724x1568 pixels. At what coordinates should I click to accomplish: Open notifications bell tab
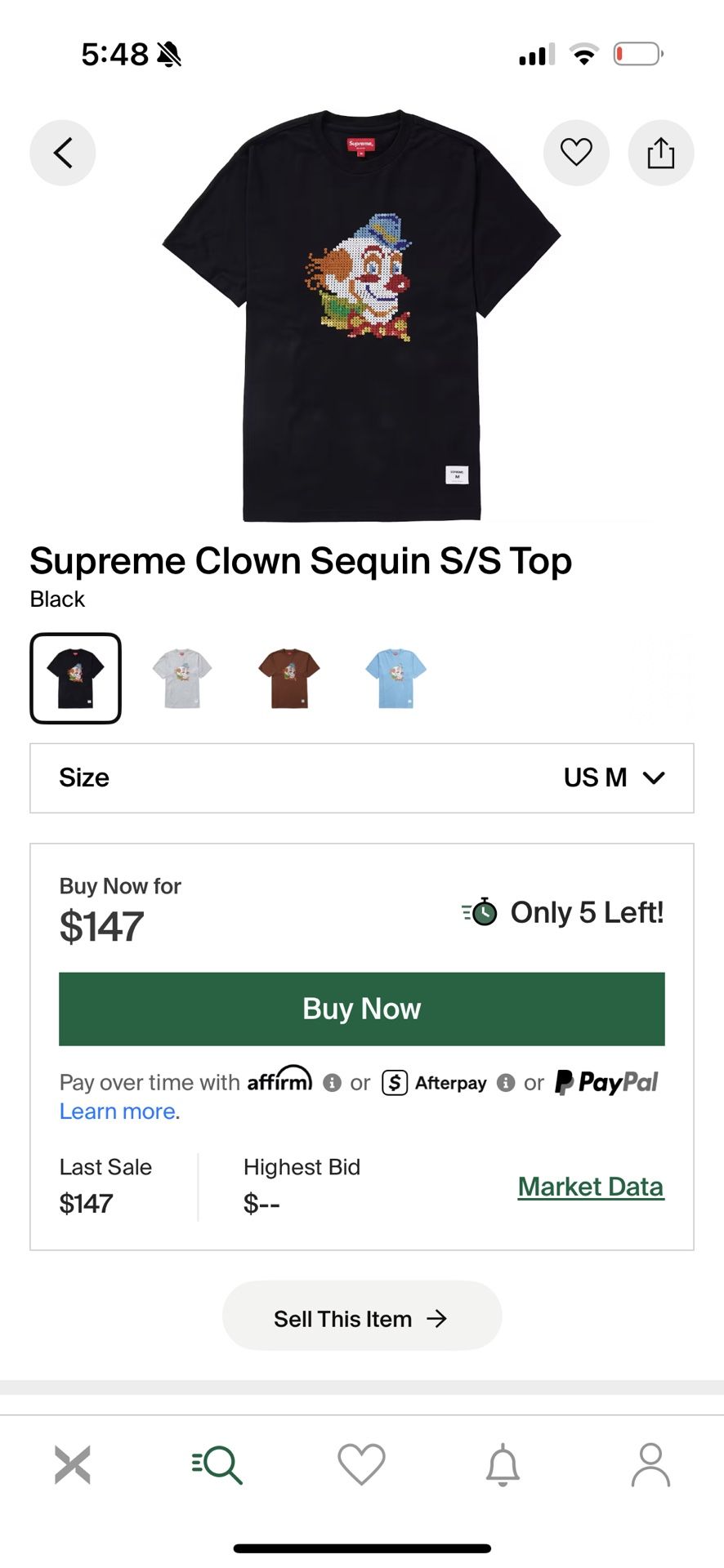pyautogui.click(x=503, y=1464)
